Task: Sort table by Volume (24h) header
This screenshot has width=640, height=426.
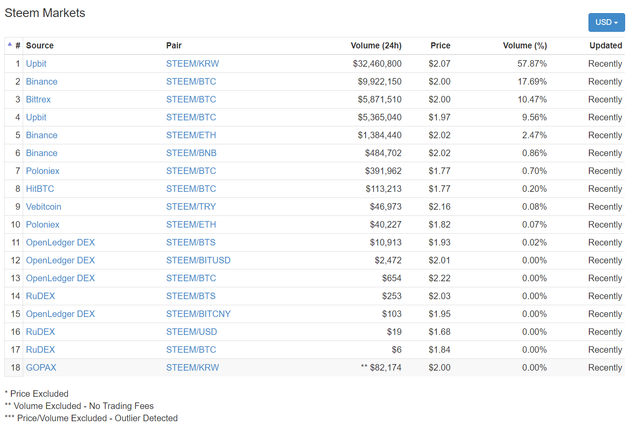Action: tap(376, 45)
